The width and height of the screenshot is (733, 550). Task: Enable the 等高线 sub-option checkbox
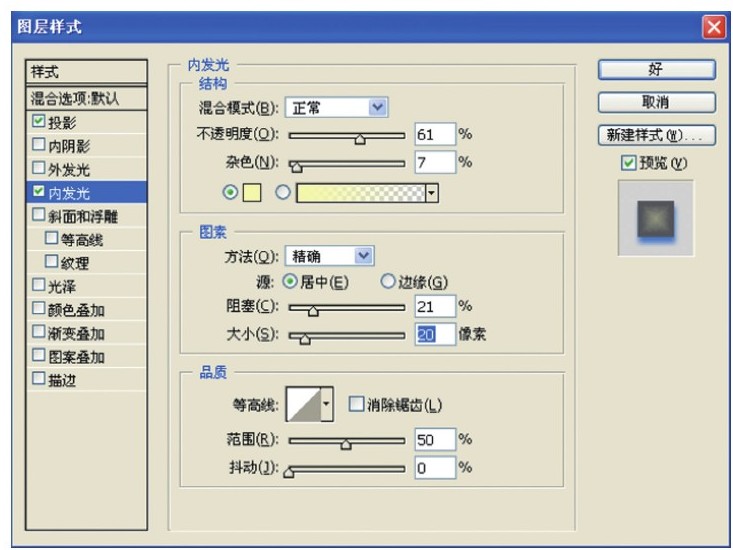(51, 238)
